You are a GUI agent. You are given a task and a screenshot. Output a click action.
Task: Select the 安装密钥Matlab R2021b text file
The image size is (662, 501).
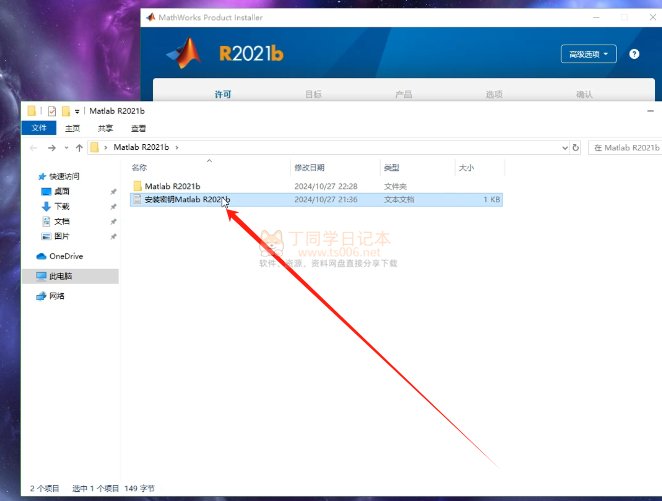(316, 199)
